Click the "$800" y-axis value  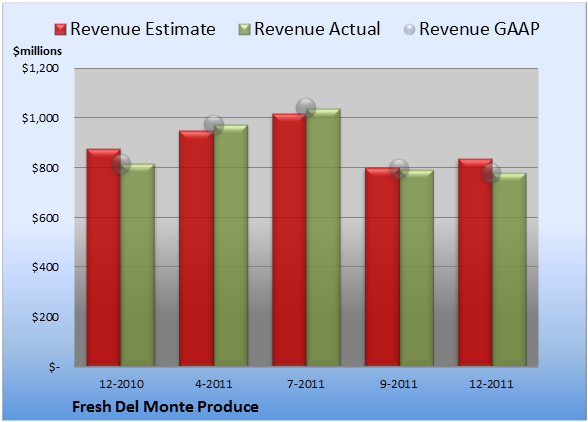pyautogui.click(x=45, y=168)
